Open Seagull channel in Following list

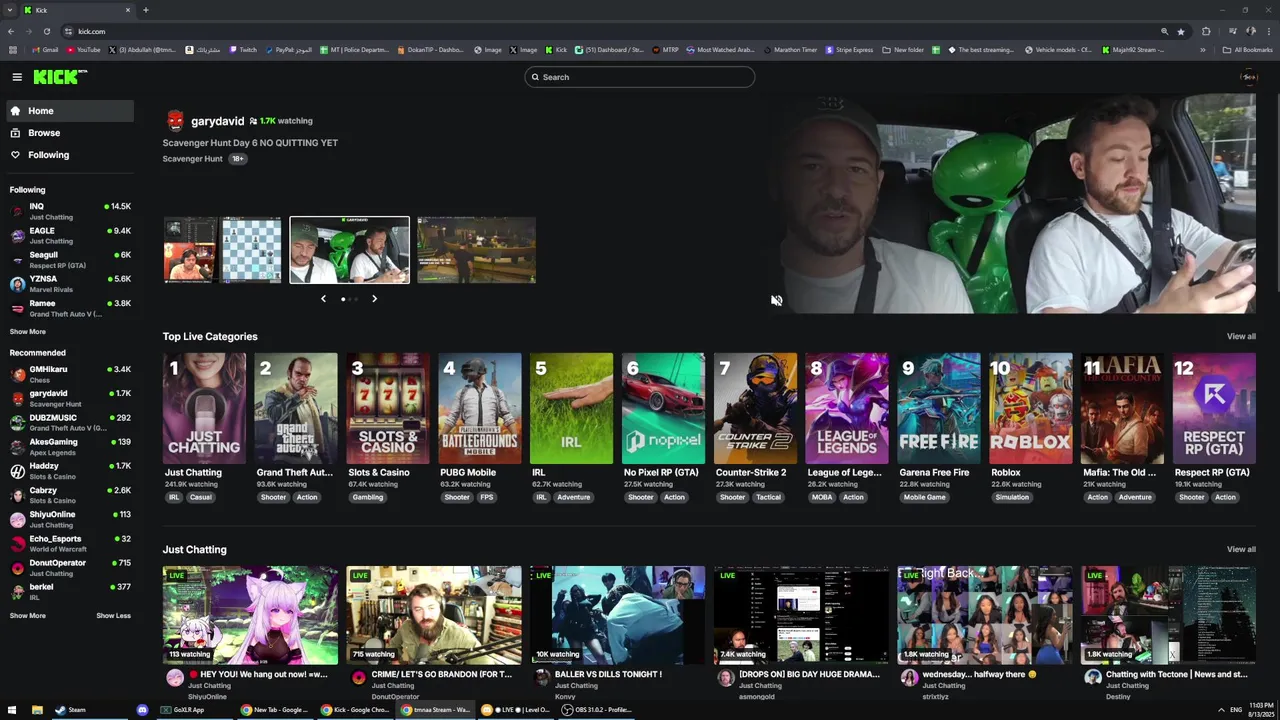(x=69, y=259)
